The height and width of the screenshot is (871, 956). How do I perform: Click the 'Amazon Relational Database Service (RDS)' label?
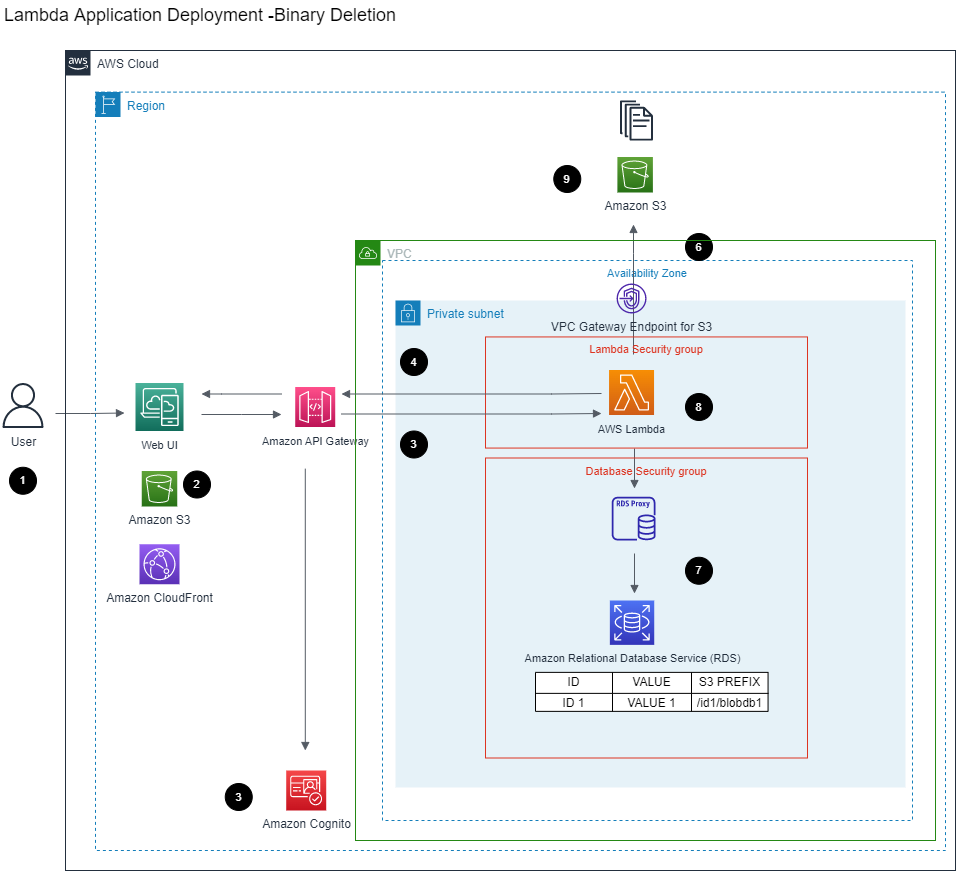[x=633, y=658]
